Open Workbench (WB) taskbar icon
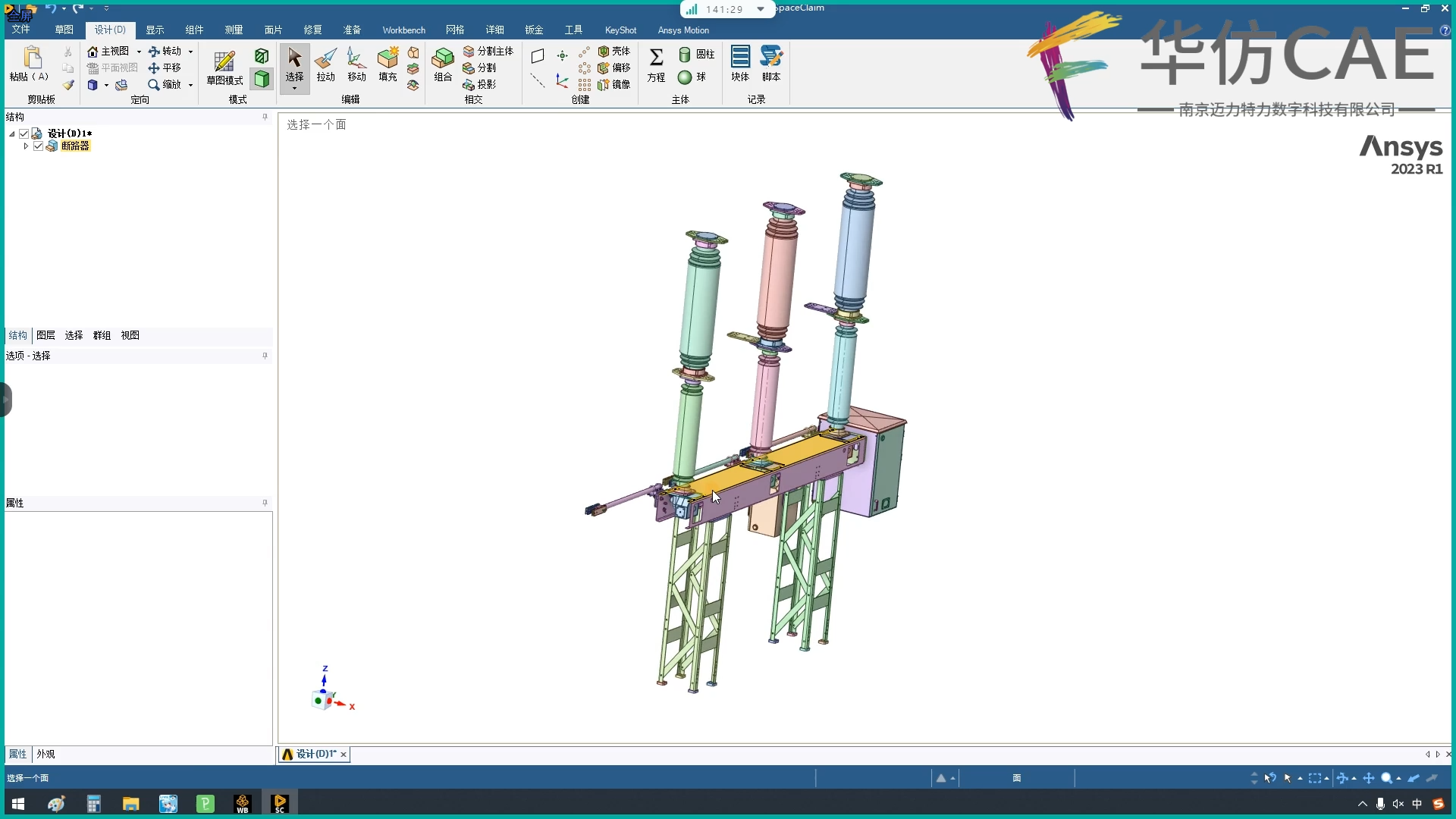The image size is (1456, 819). [x=243, y=804]
